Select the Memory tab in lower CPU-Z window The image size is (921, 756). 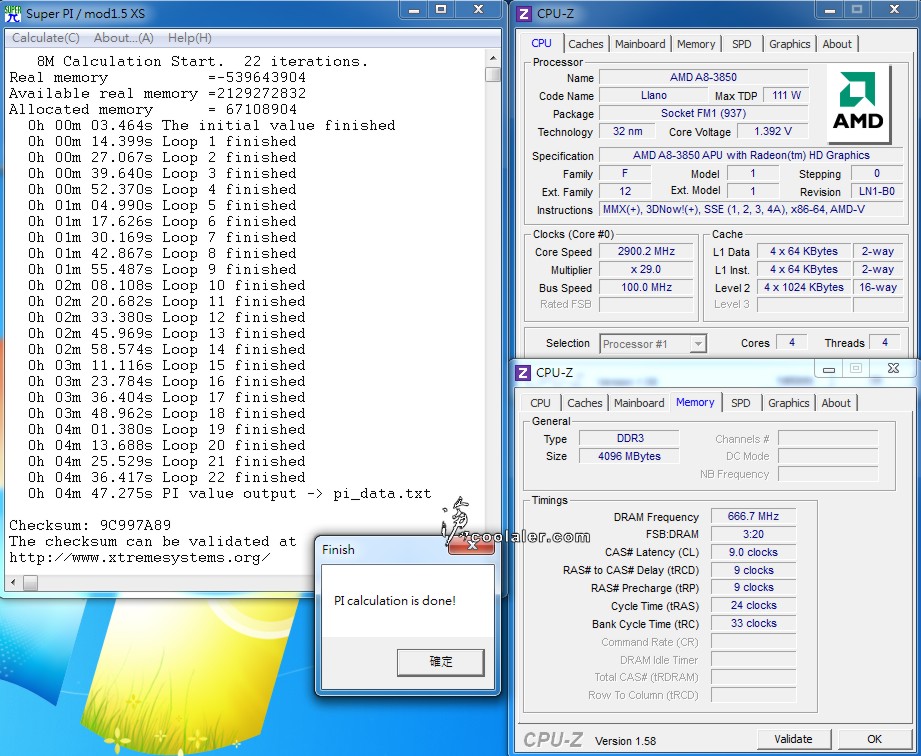pyautogui.click(x=695, y=402)
